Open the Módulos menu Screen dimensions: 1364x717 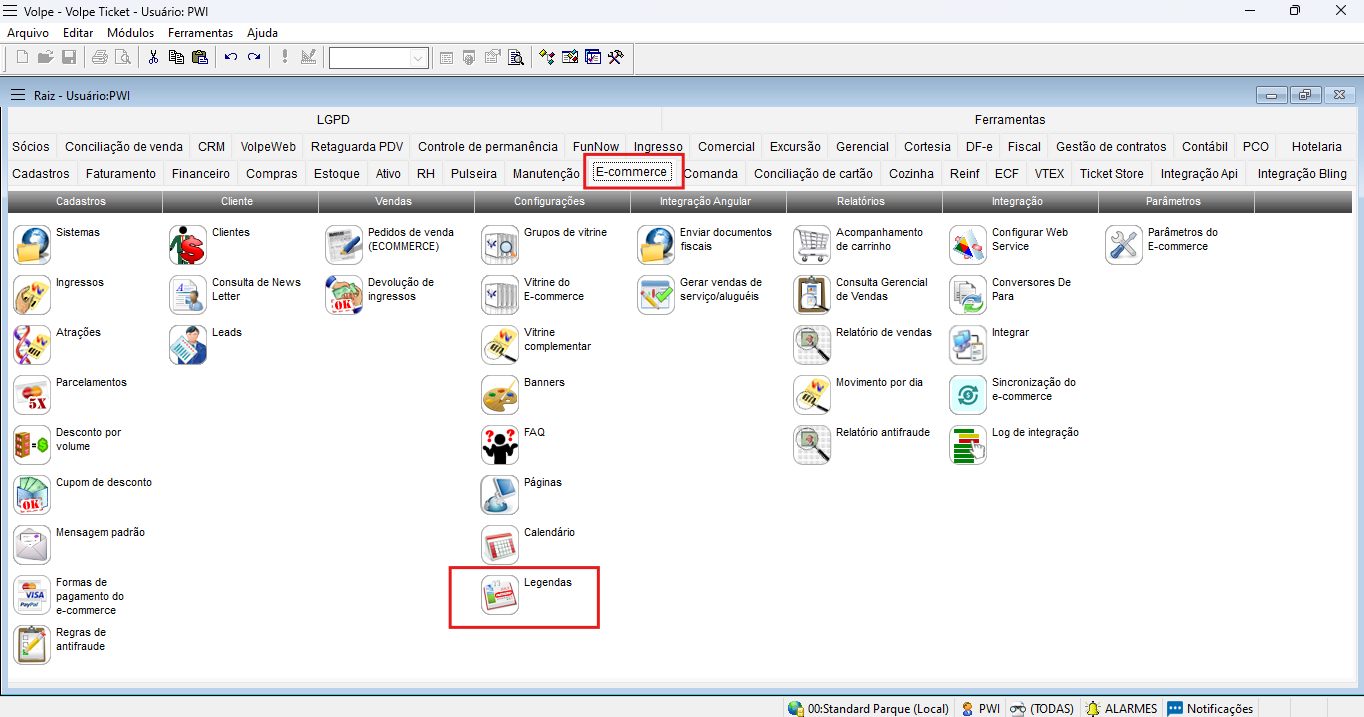(x=130, y=33)
